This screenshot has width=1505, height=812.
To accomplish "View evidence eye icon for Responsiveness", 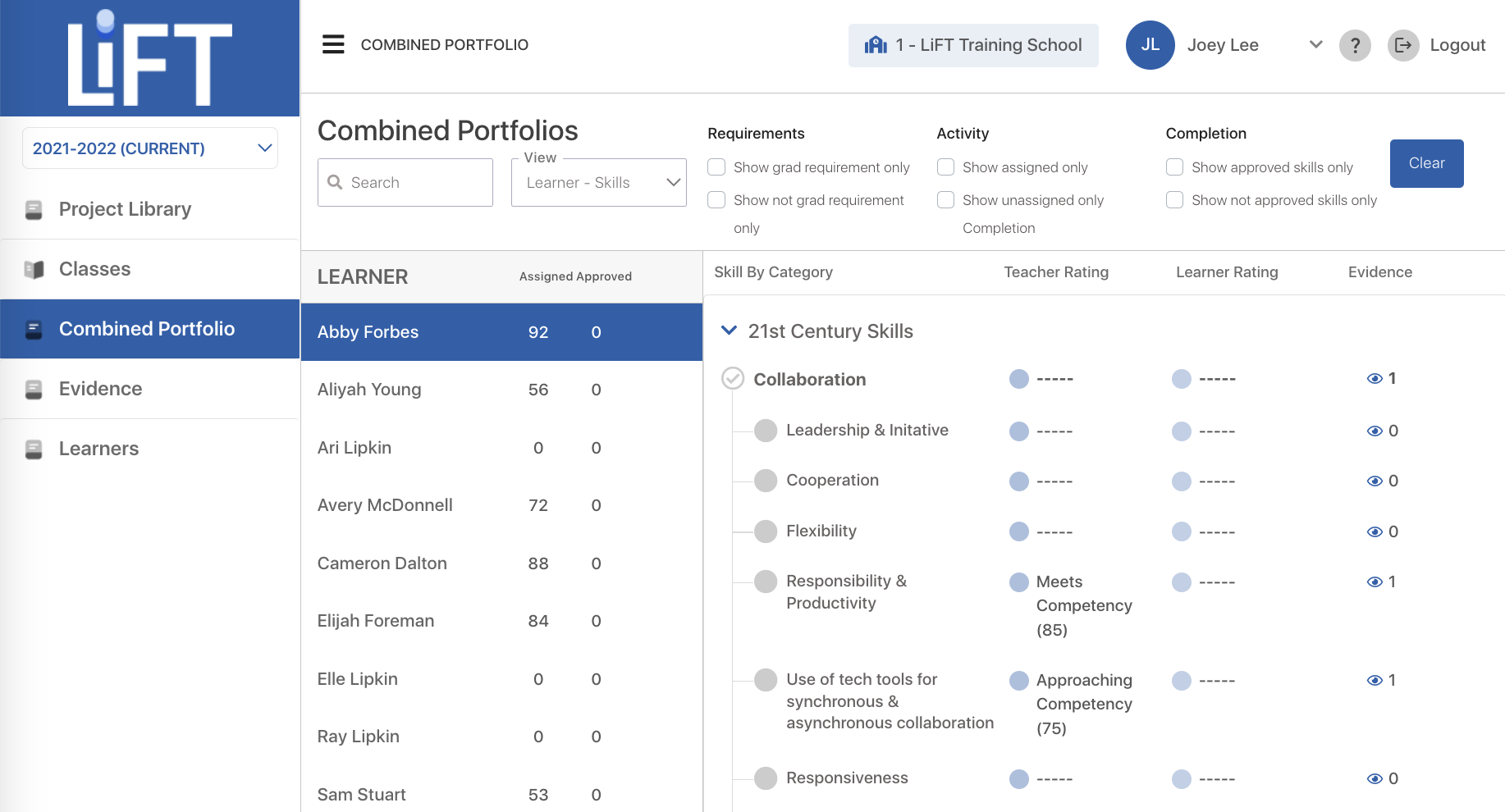I will tap(1375, 779).
